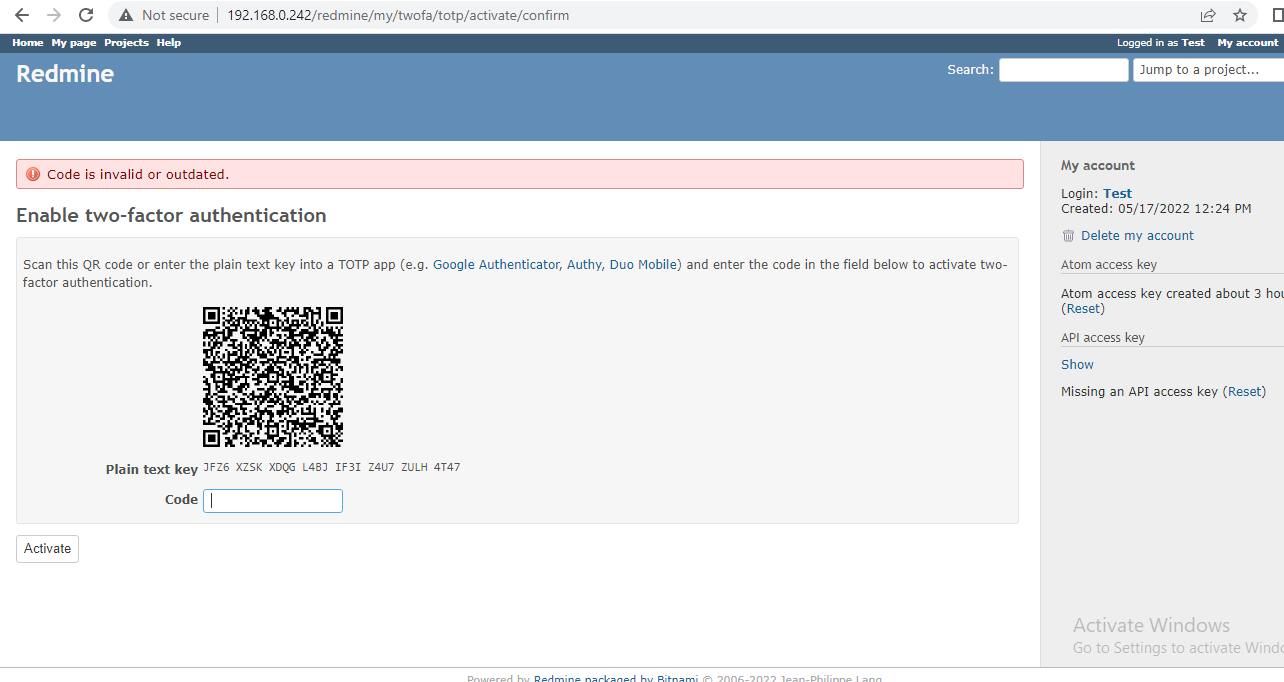Click the Test login link in sidebar
Screen dimensions: 1284x682
click(x=1117, y=194)
